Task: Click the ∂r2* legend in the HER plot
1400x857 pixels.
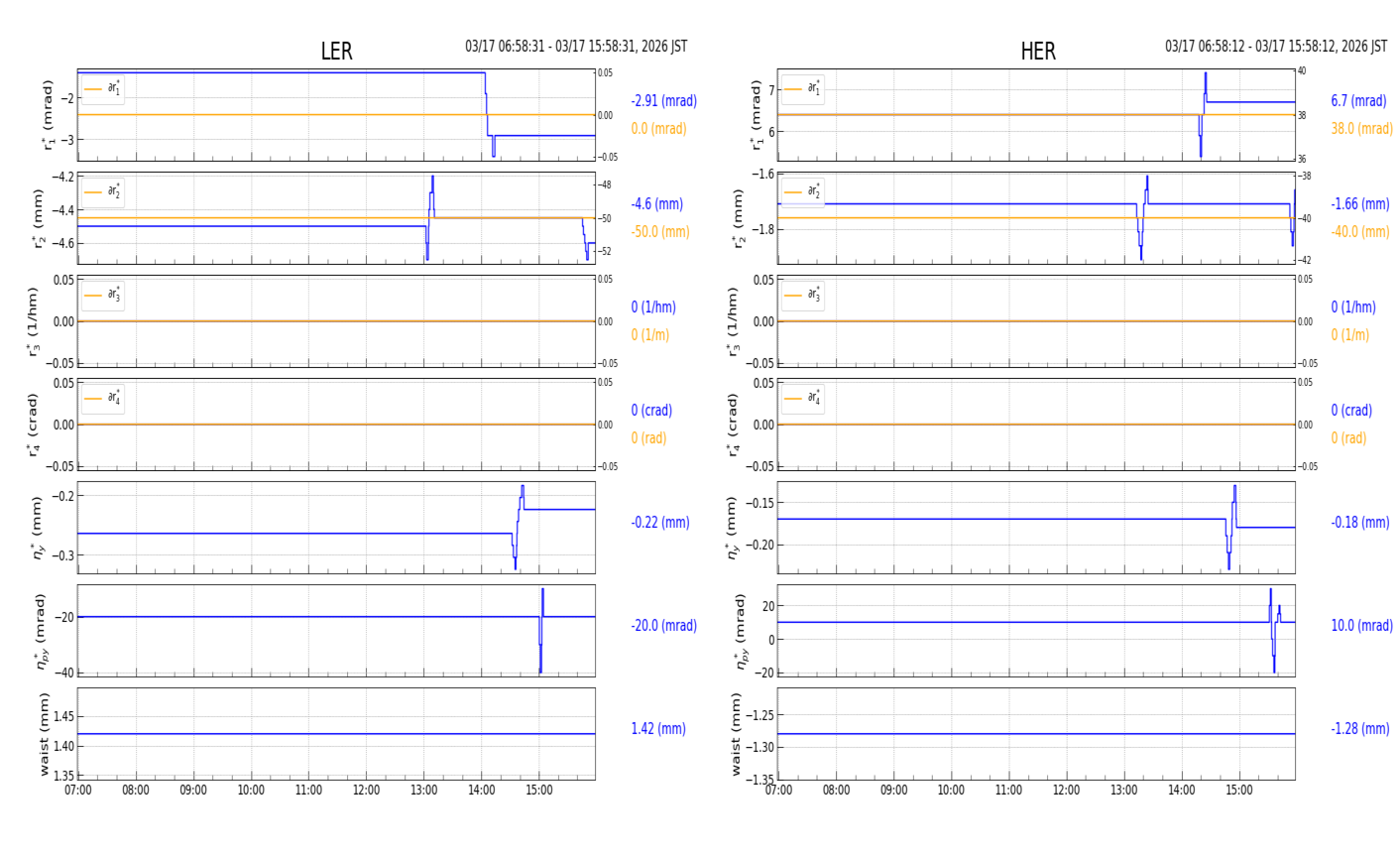Action: [802, 192]
